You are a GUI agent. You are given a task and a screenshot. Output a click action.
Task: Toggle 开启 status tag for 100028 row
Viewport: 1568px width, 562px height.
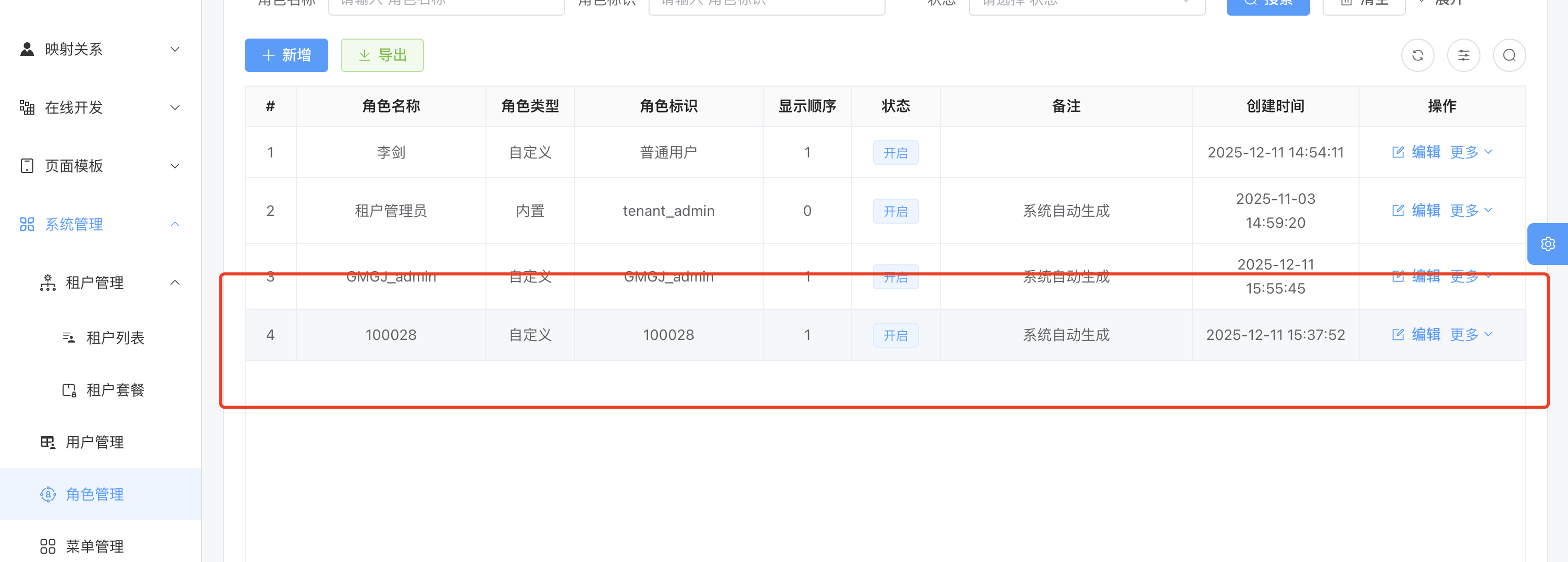895,336
